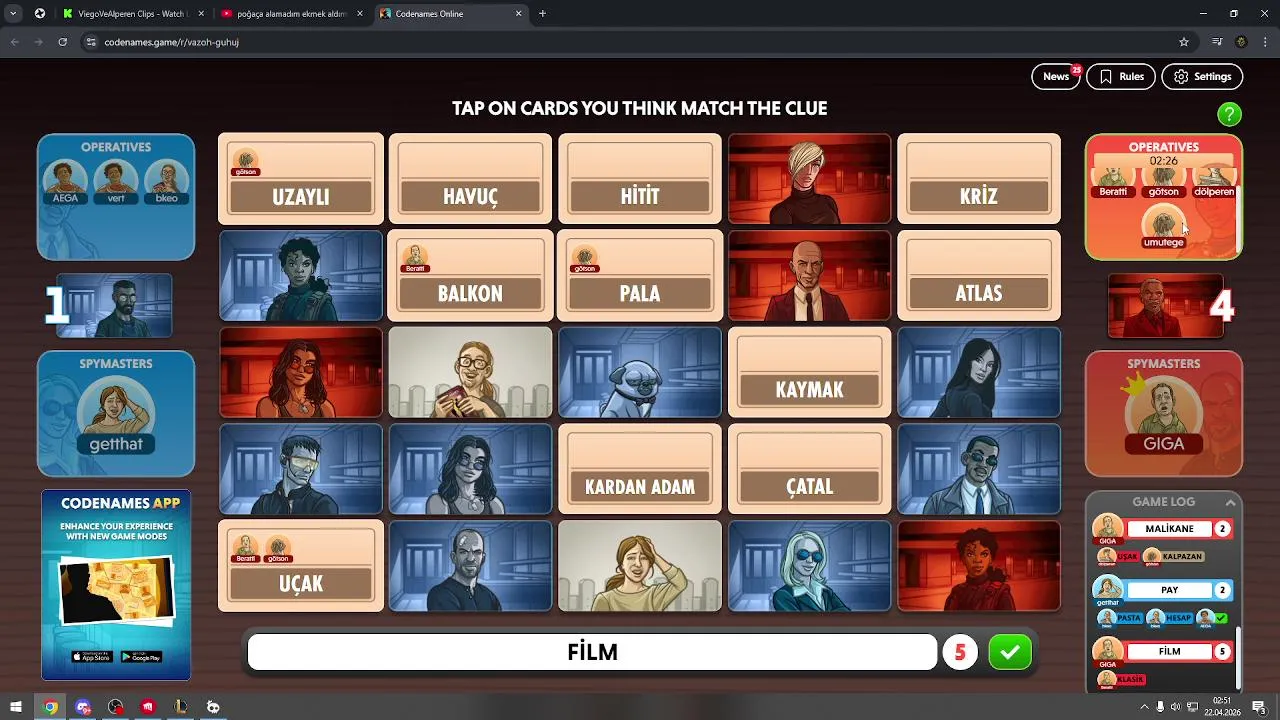Click PAY clue in game log

coord(1169,590)
